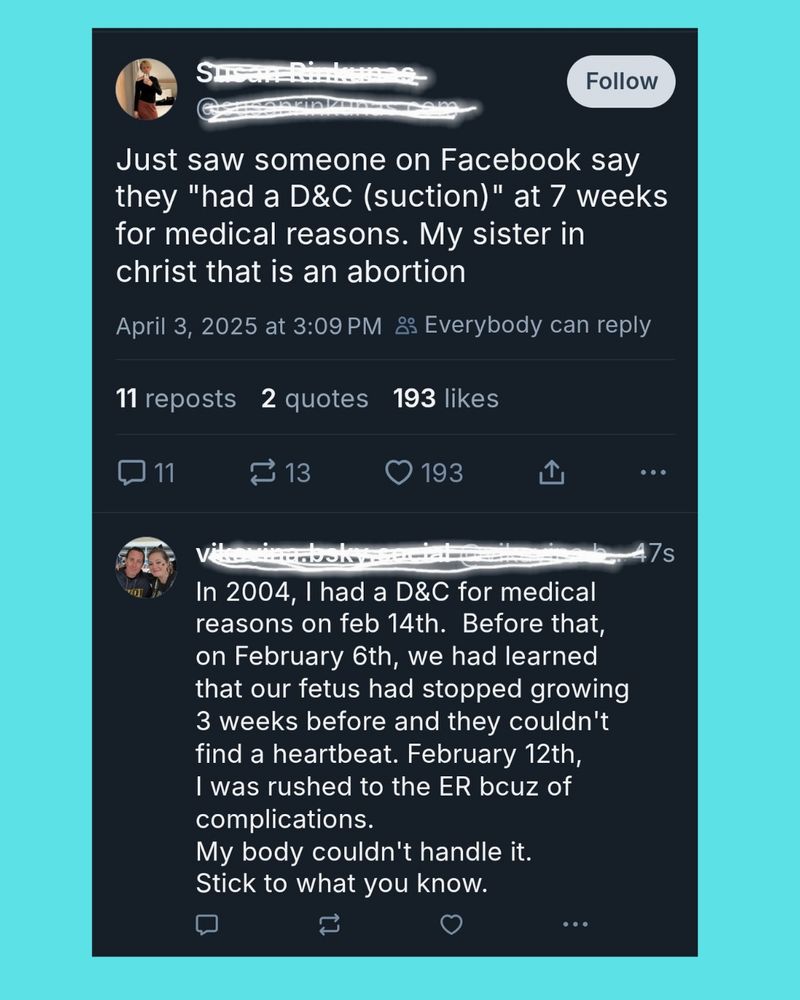Like the reply comment with heart icon

coord(451,923)
